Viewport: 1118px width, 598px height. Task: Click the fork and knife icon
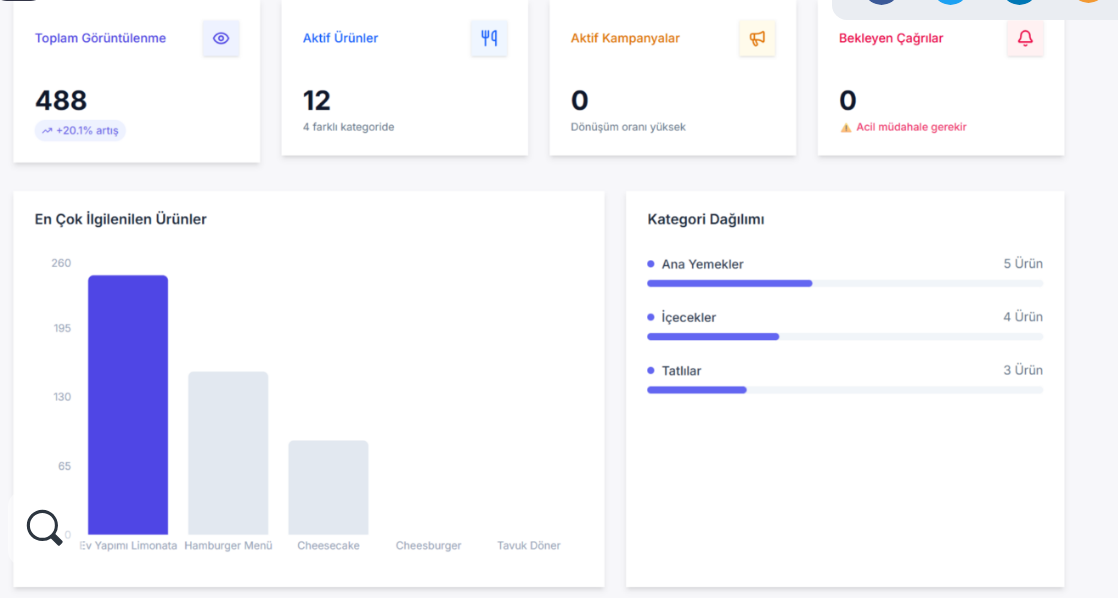pos(489,38)
